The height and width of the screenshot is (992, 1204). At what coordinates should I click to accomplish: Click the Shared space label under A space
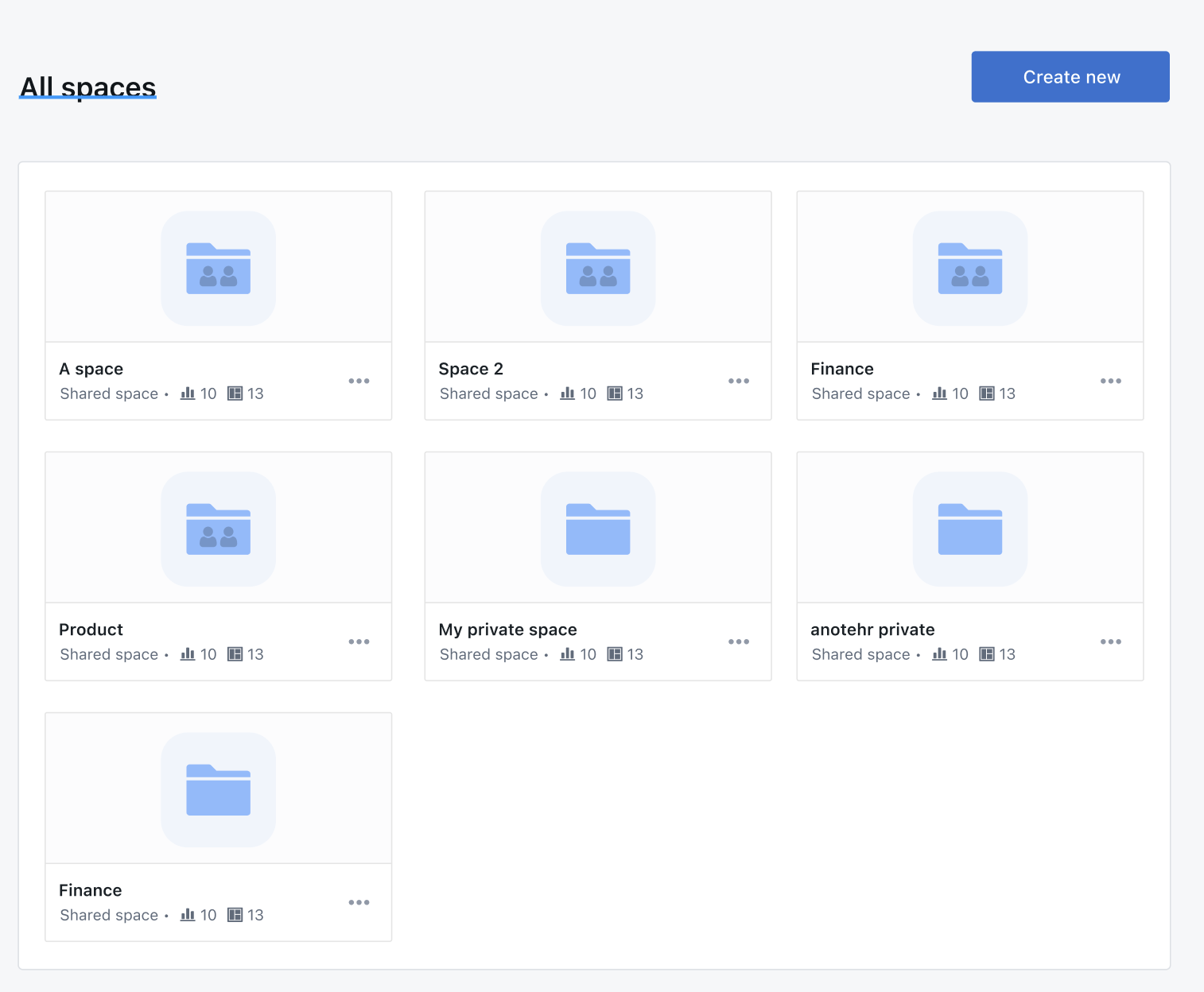point(109,393)
